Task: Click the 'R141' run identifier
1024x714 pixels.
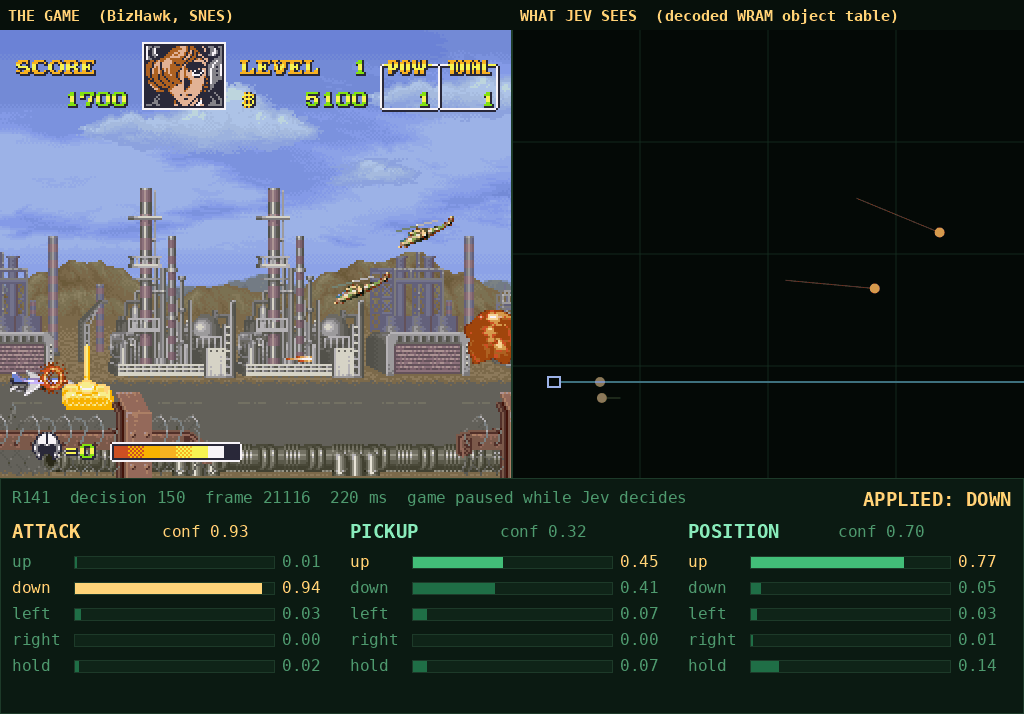Action: (31, 498)
